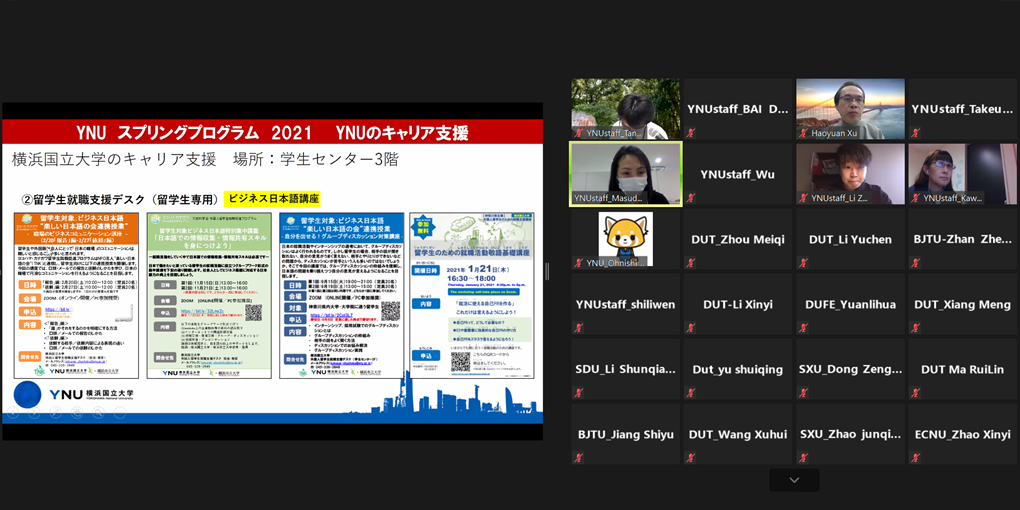Viewport: 1020px width, 510px height.
Task: Click the muted mic icon on YNUstaff_Li Z tile
Action: click(803, 198)
